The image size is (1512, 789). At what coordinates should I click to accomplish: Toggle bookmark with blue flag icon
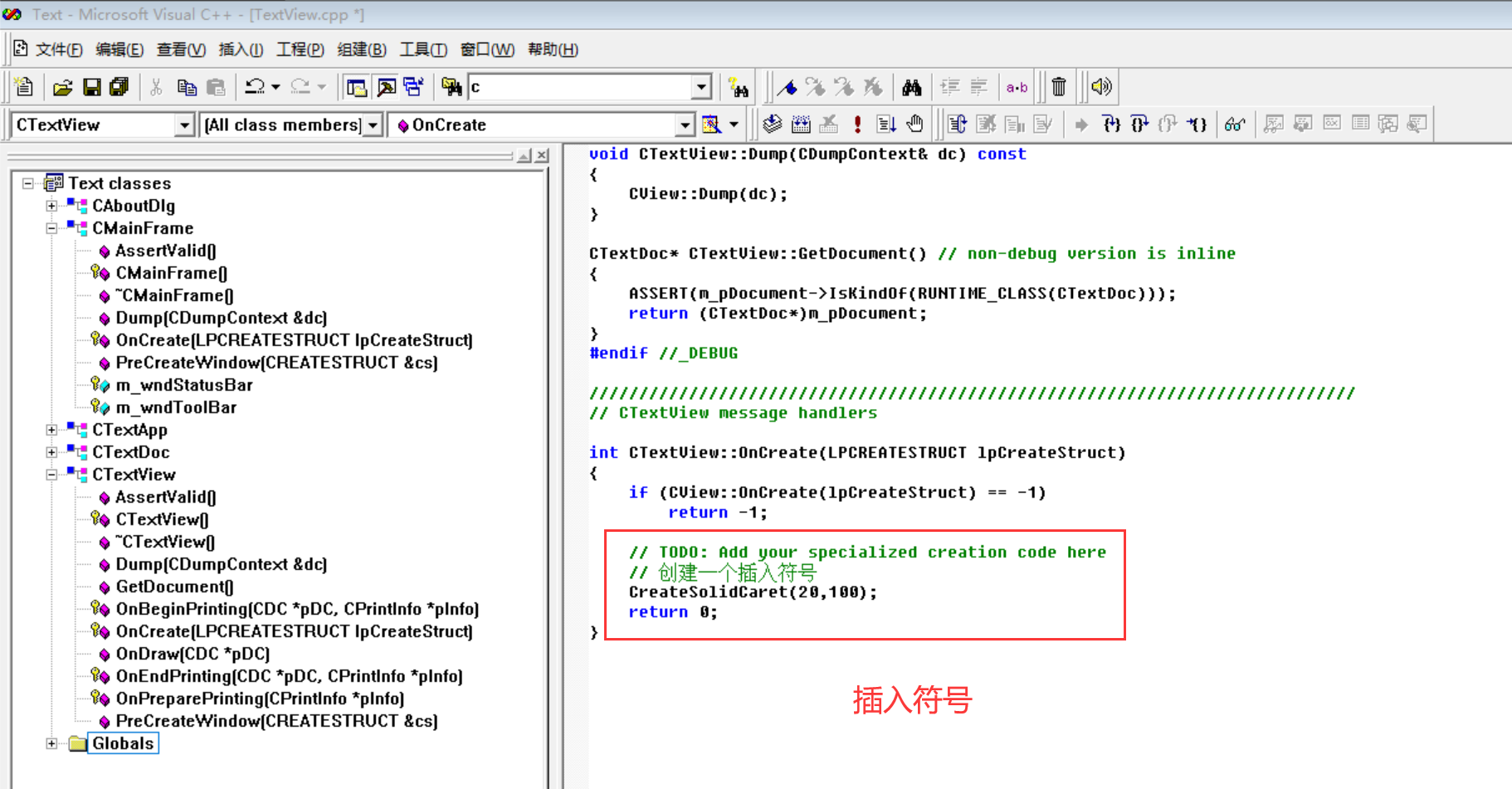(x=787, y=87)
